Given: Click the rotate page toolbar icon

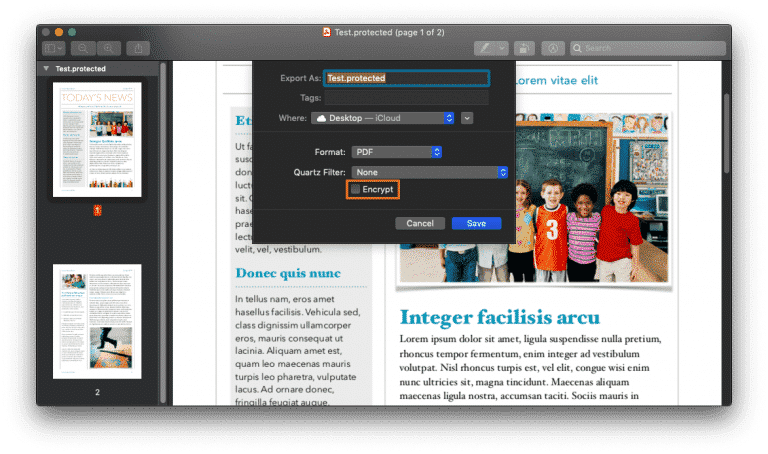Looking at the screenshot, I should [x=524, y=48].
